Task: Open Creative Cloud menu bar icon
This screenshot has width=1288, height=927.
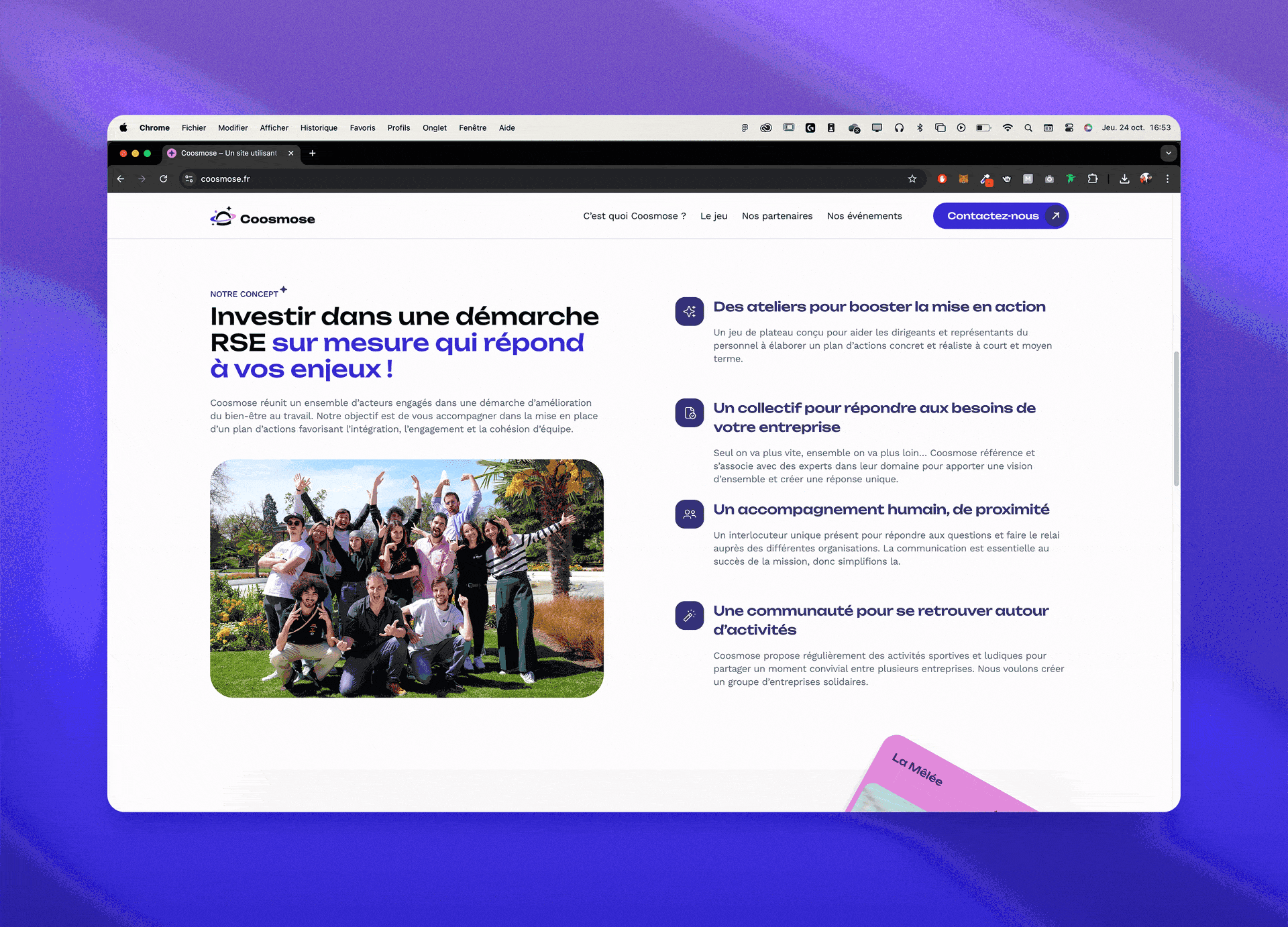Action: 766,127
